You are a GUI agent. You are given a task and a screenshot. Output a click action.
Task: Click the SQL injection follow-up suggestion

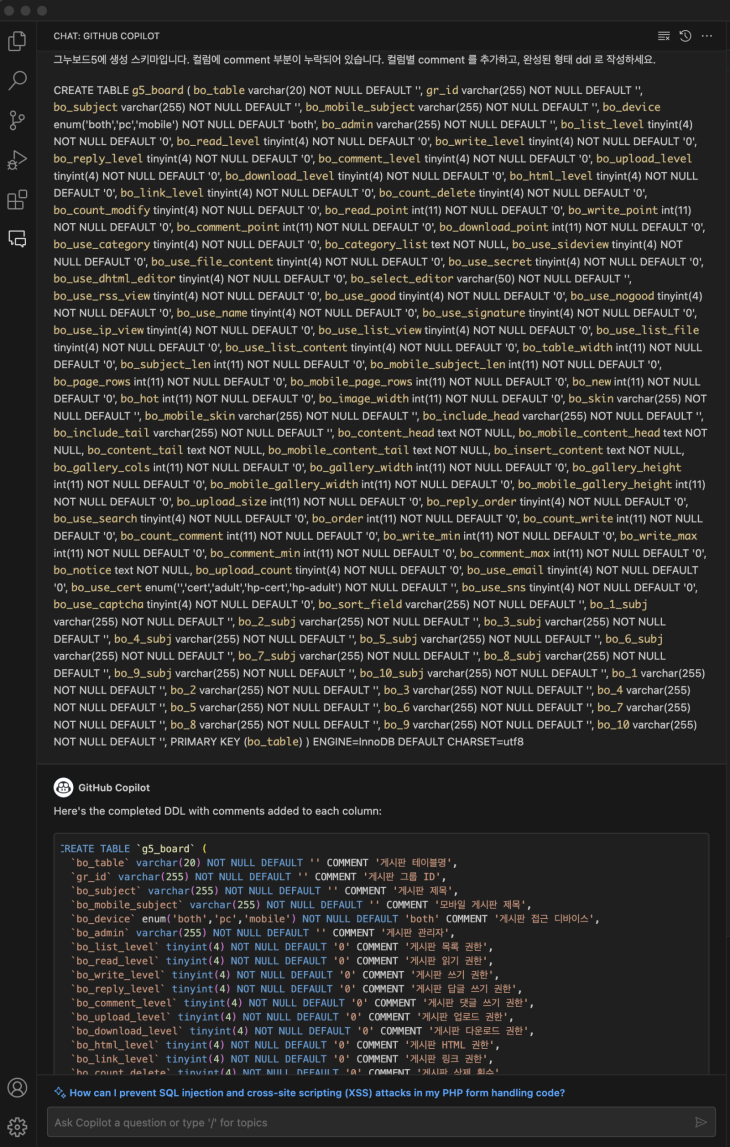coord(317,1093)
